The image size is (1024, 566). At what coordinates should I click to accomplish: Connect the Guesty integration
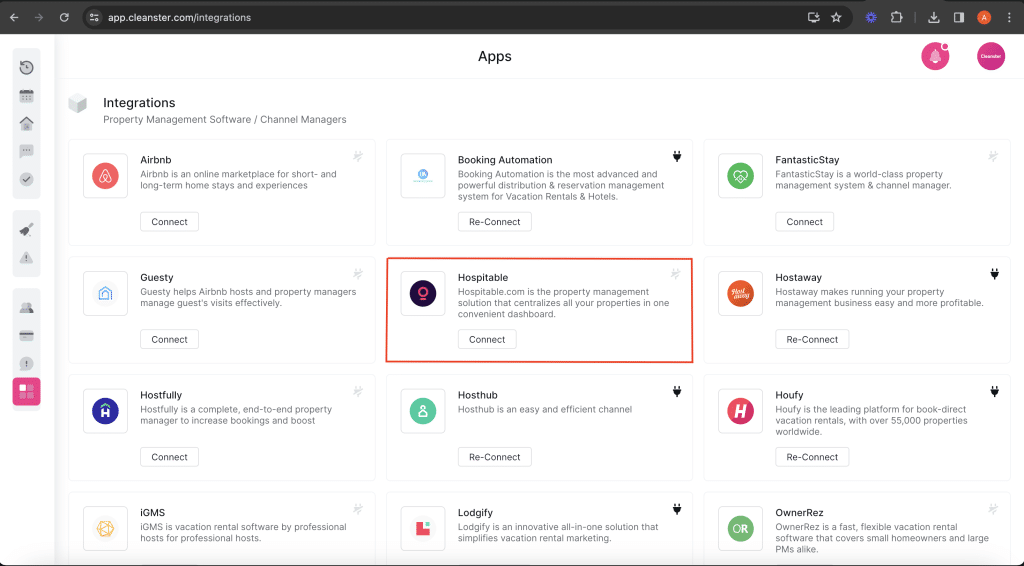click(169, 339)
